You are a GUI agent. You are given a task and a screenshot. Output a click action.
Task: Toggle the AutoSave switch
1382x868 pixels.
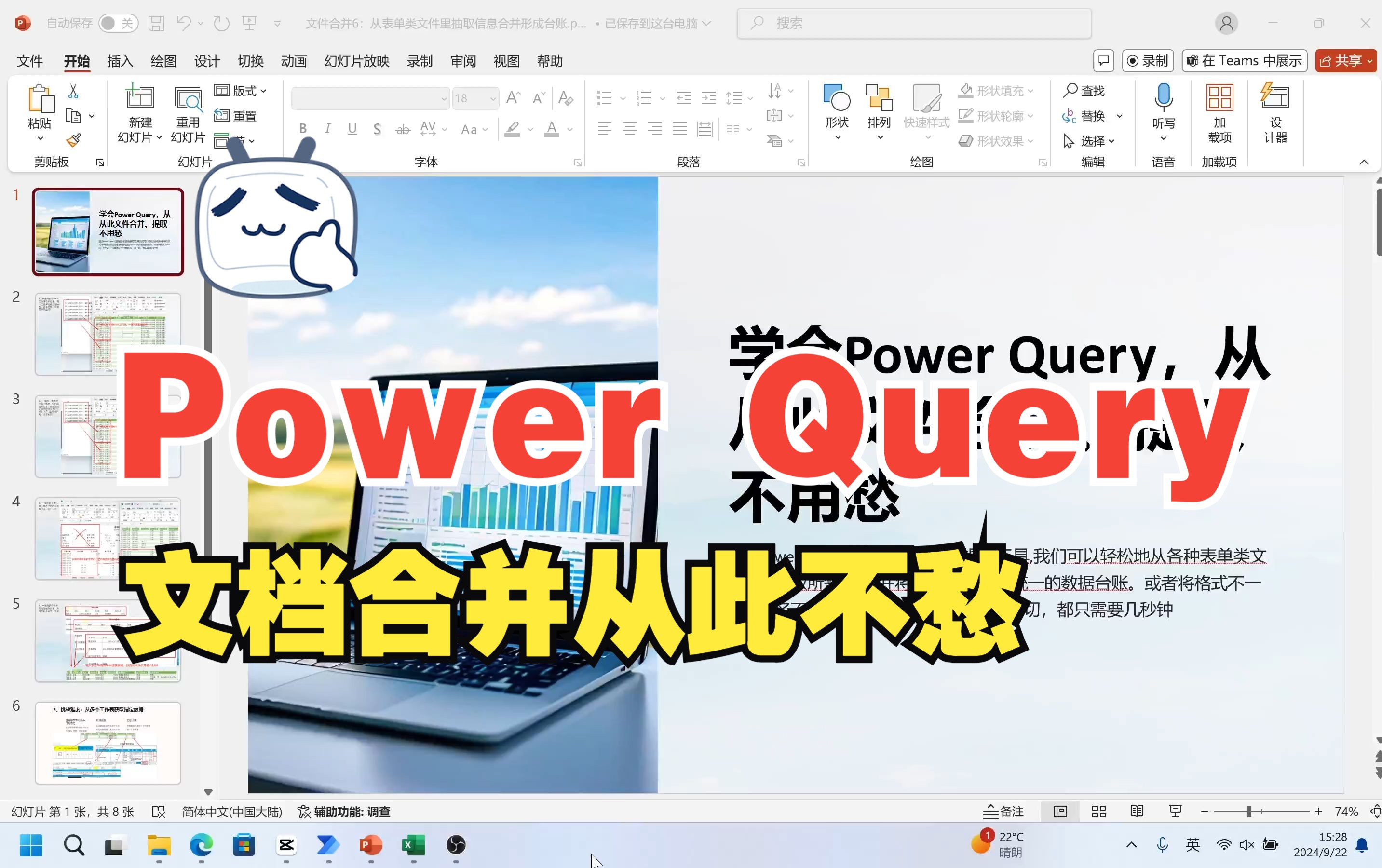[118, 23]
